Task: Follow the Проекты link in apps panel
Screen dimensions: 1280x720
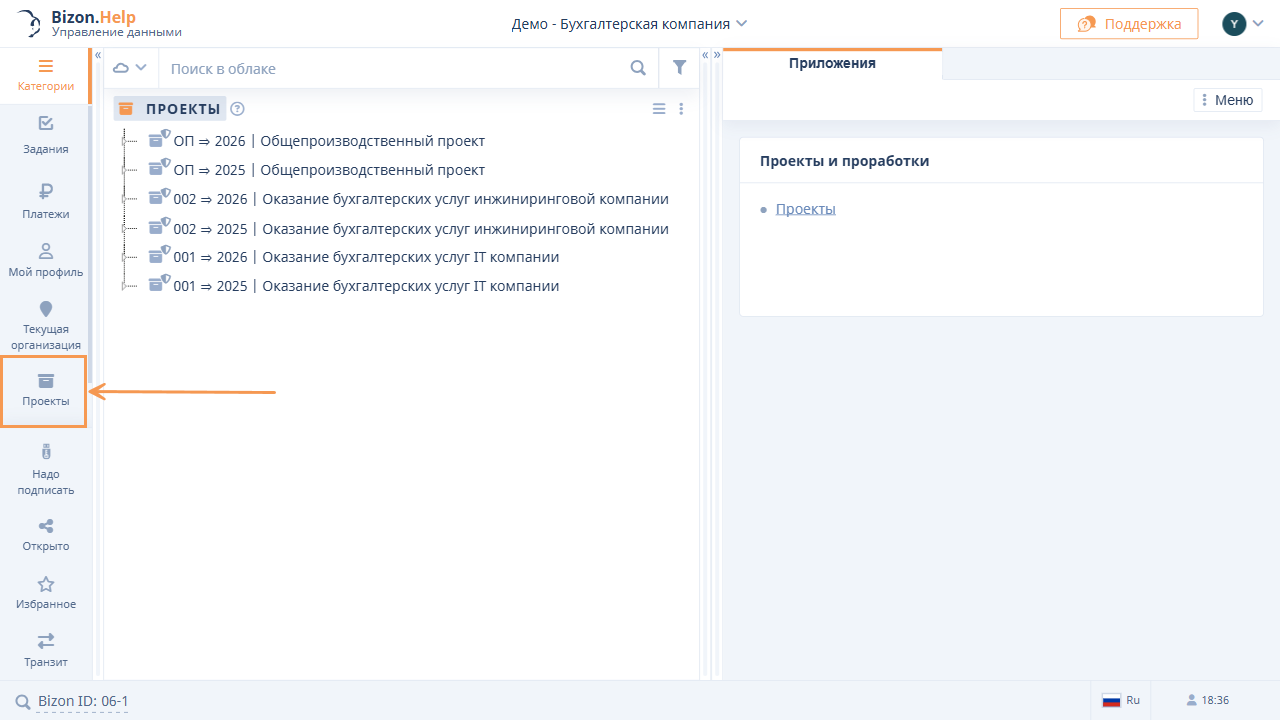Action: click(805, 209)
